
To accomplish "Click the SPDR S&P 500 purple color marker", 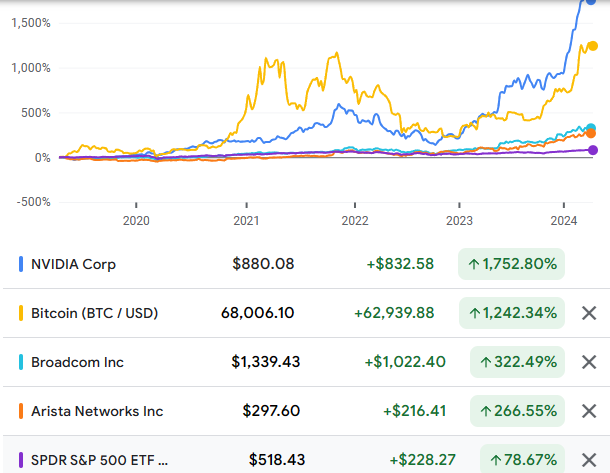I will tap(21, 460).
